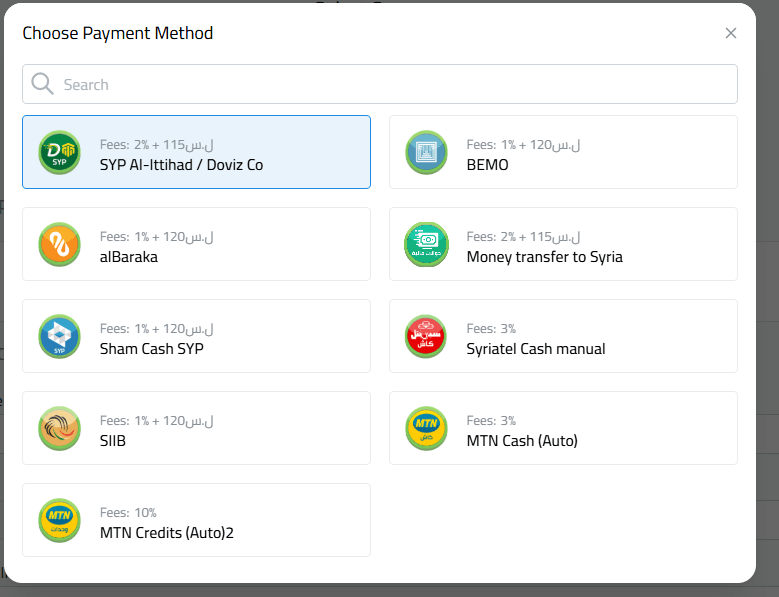
Task: Choose BEMO as payment method
Action: pos(563,152)
